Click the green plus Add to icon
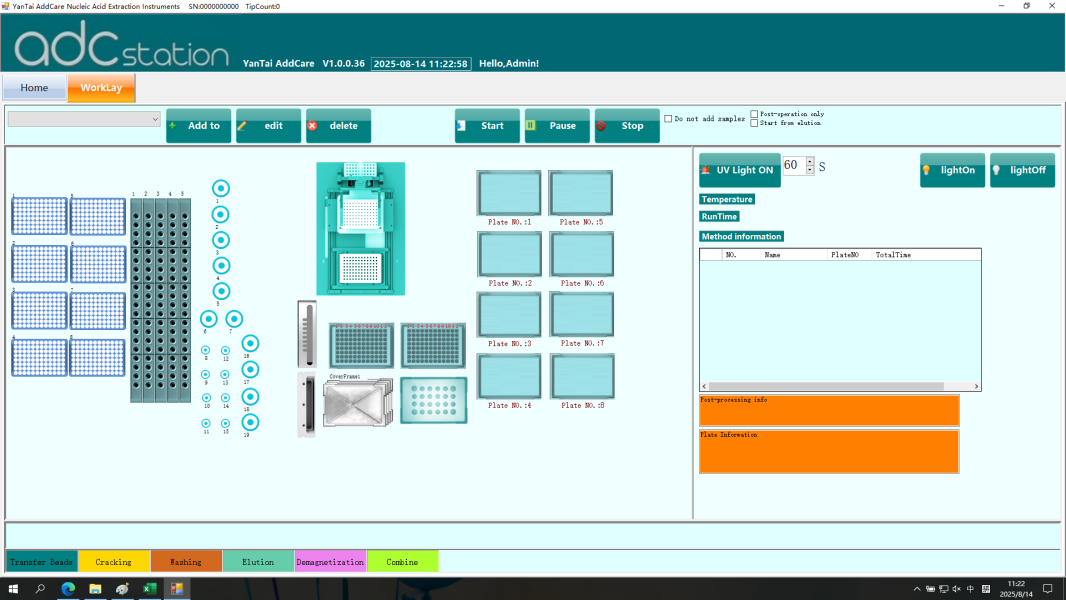 [x=172, y=125]
